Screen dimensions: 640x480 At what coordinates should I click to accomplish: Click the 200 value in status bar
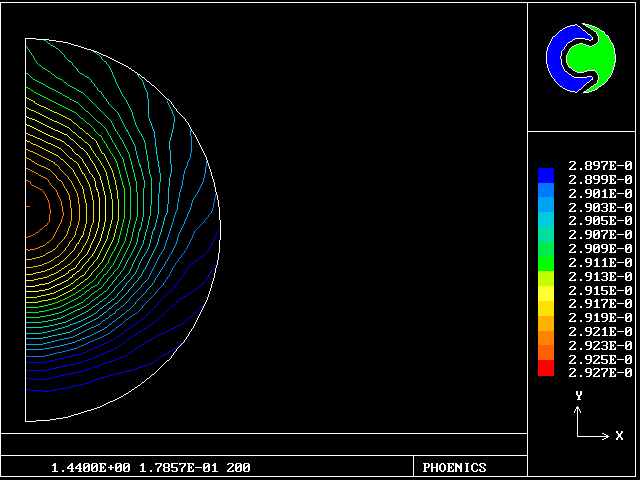click(x=238, y=467)
